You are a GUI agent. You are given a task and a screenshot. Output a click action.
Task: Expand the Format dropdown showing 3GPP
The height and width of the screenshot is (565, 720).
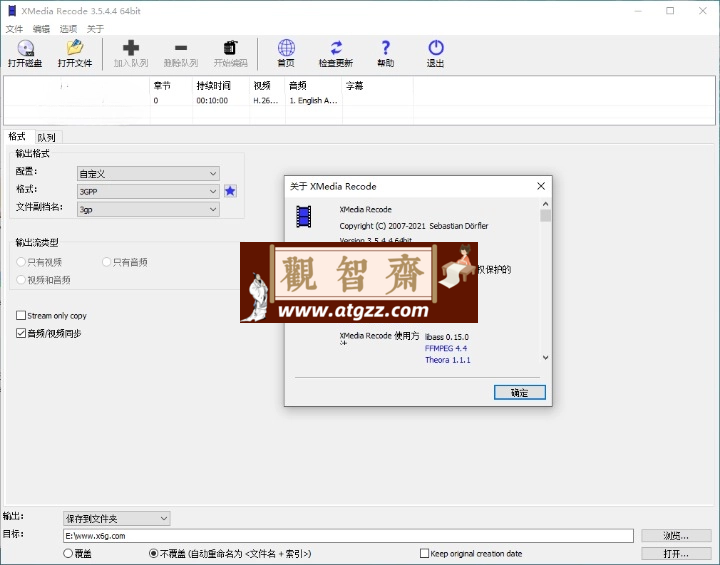click(148, 192)
